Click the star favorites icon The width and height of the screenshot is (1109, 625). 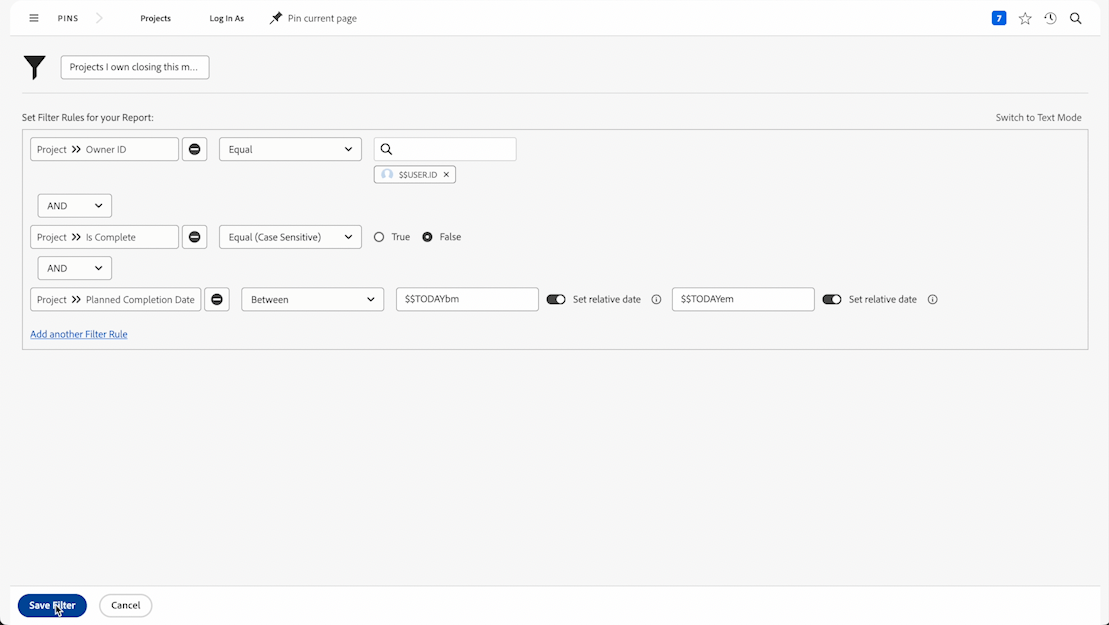tap(1024, 17)
